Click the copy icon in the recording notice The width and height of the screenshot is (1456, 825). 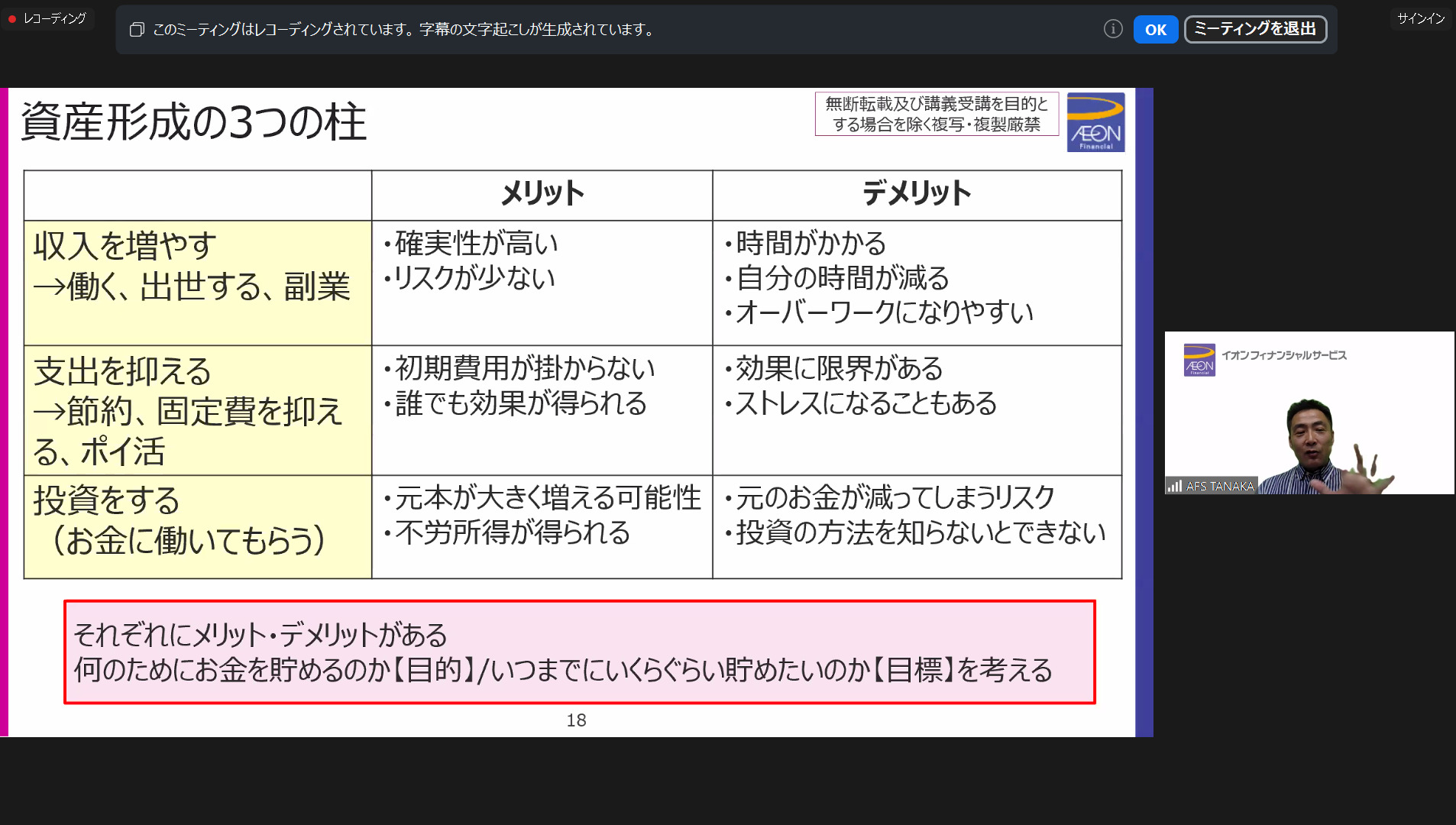[137, 30]
